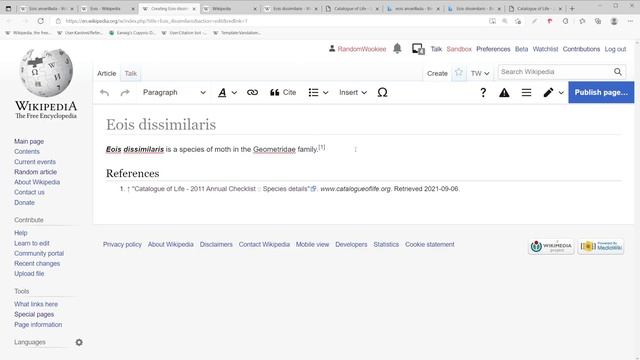Focus the Search Wikipedia field

555,72
